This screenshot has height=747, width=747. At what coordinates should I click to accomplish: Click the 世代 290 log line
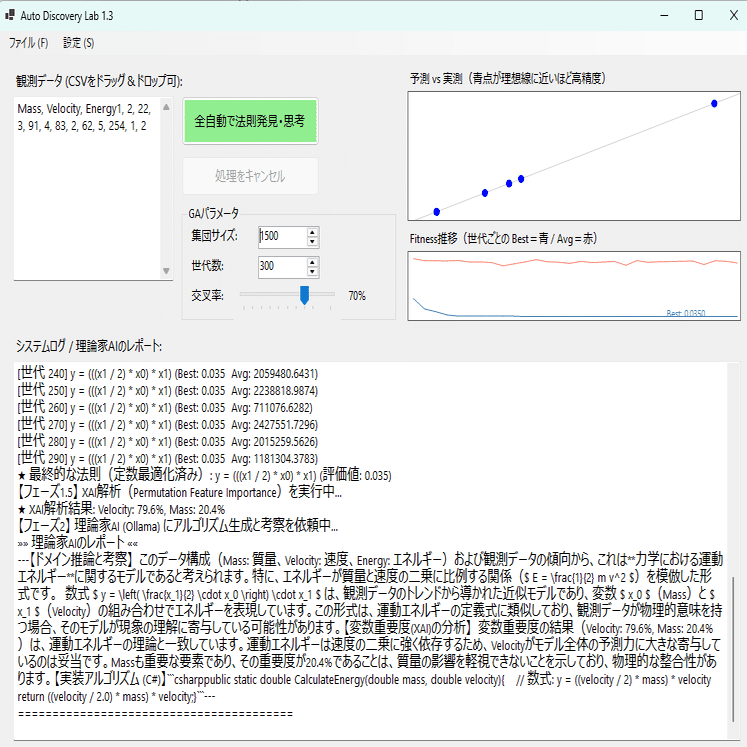pyautogui.click(x=168, y=458)
